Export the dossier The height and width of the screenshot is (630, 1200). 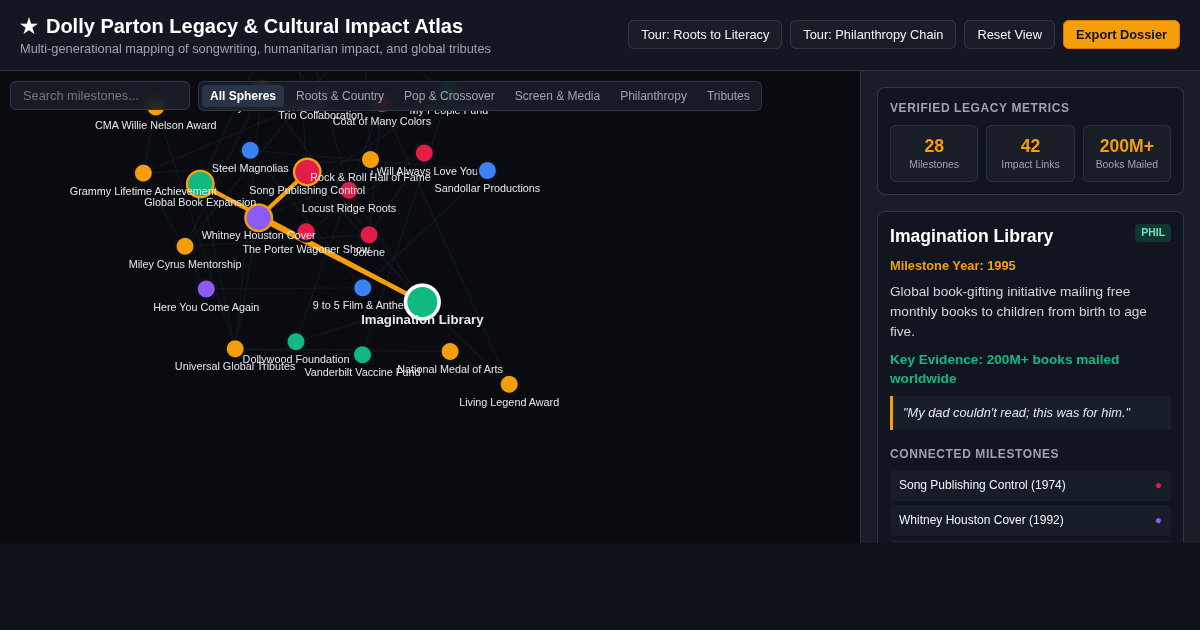tap(1121, 35)
